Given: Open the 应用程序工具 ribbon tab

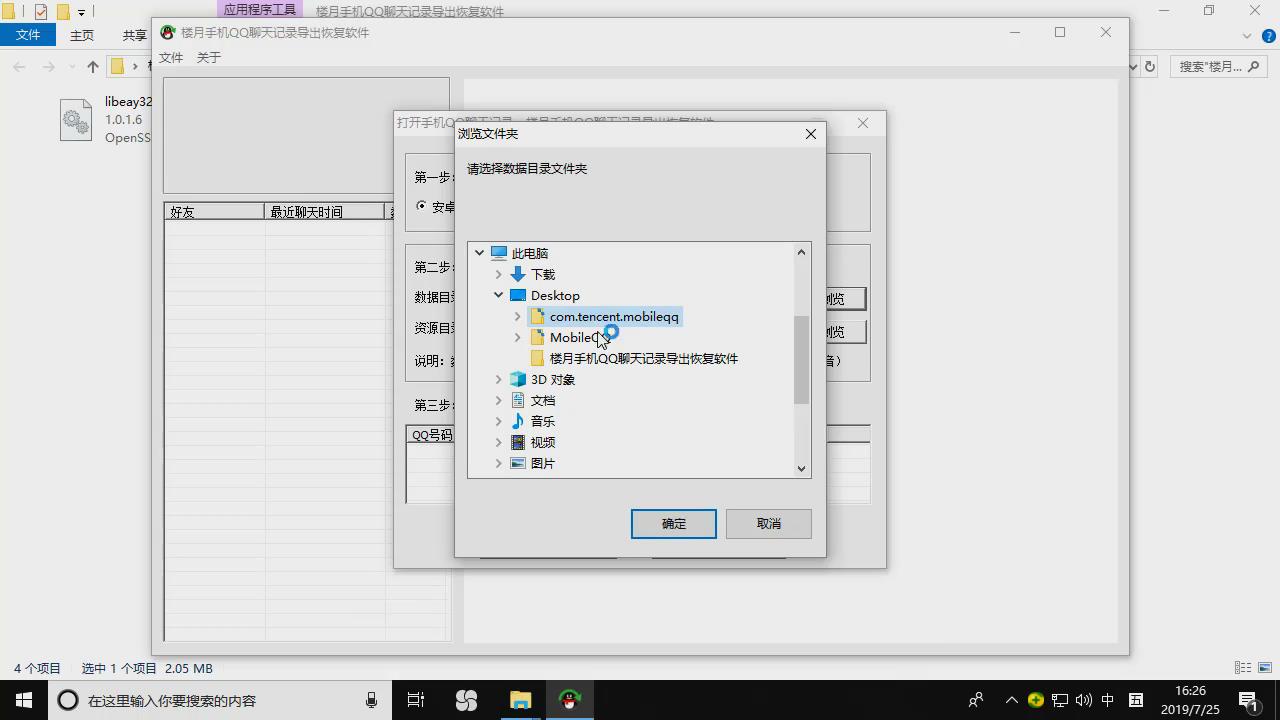Looking at the screenshot, I should pyautogui.click(x=260, y=11).
